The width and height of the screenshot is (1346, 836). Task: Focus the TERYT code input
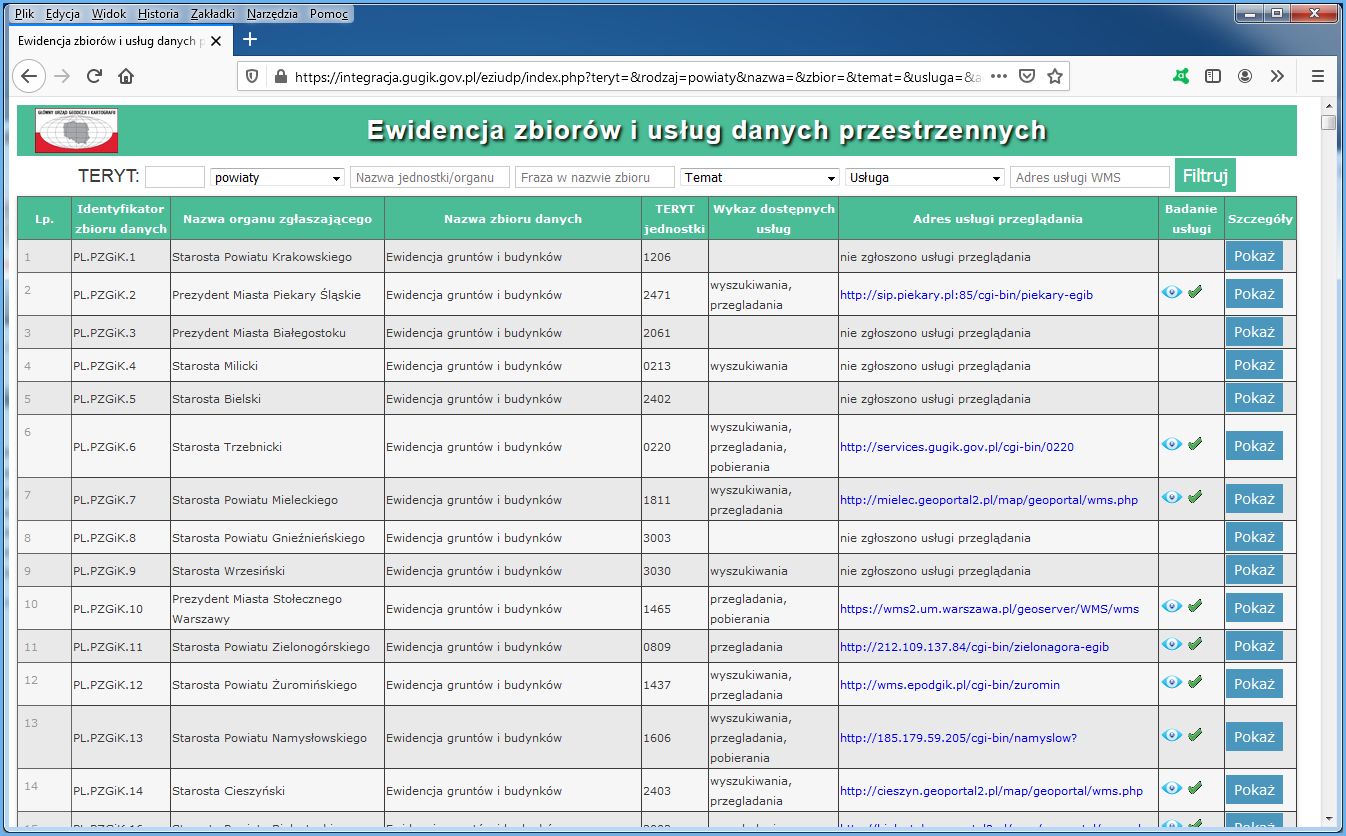[175, 177]
